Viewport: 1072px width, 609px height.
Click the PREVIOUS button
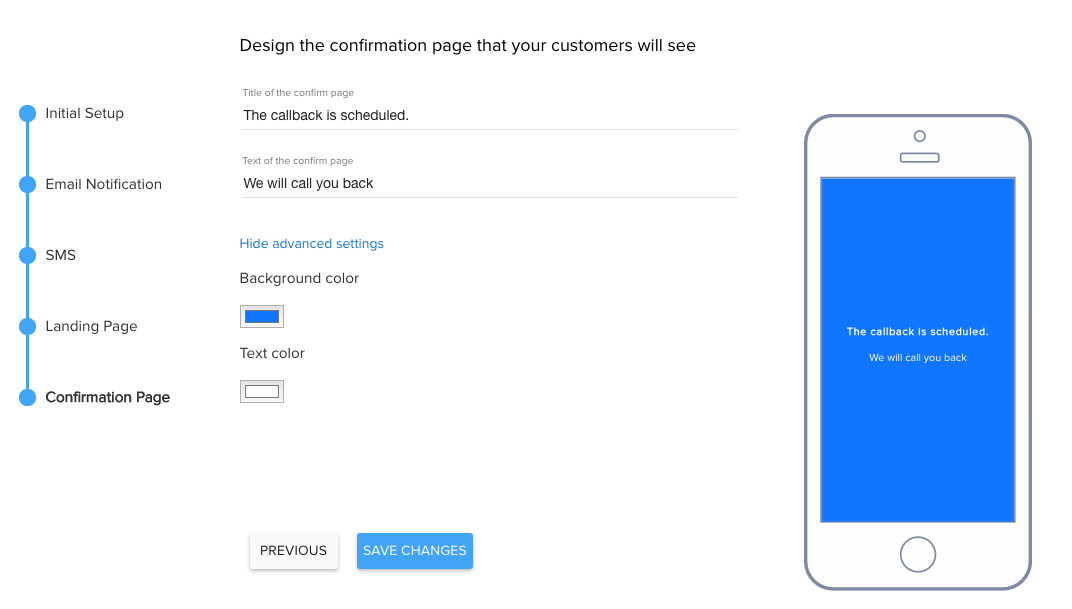293,551
